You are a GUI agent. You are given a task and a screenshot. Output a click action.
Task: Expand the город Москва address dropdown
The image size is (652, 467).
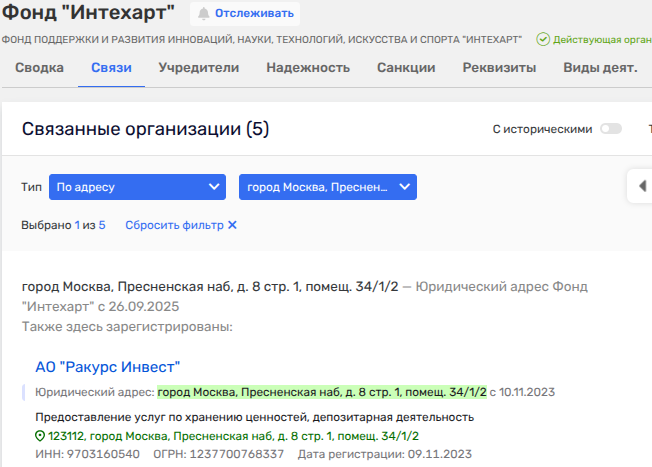point(327,187)
